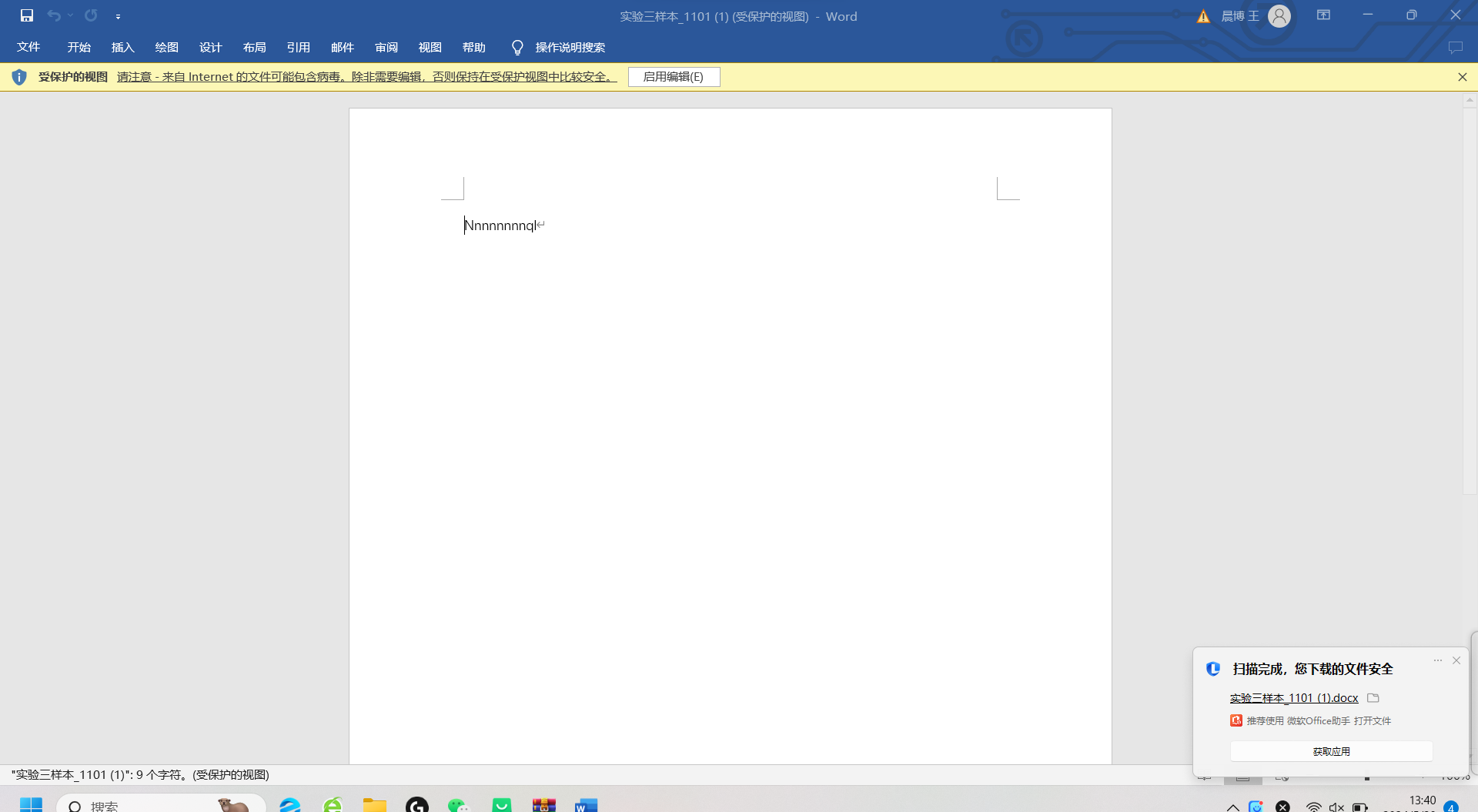Go to the 引用 ribbon tab
This screenshot has height=812, width=1478.
click(x=299, y=47)
